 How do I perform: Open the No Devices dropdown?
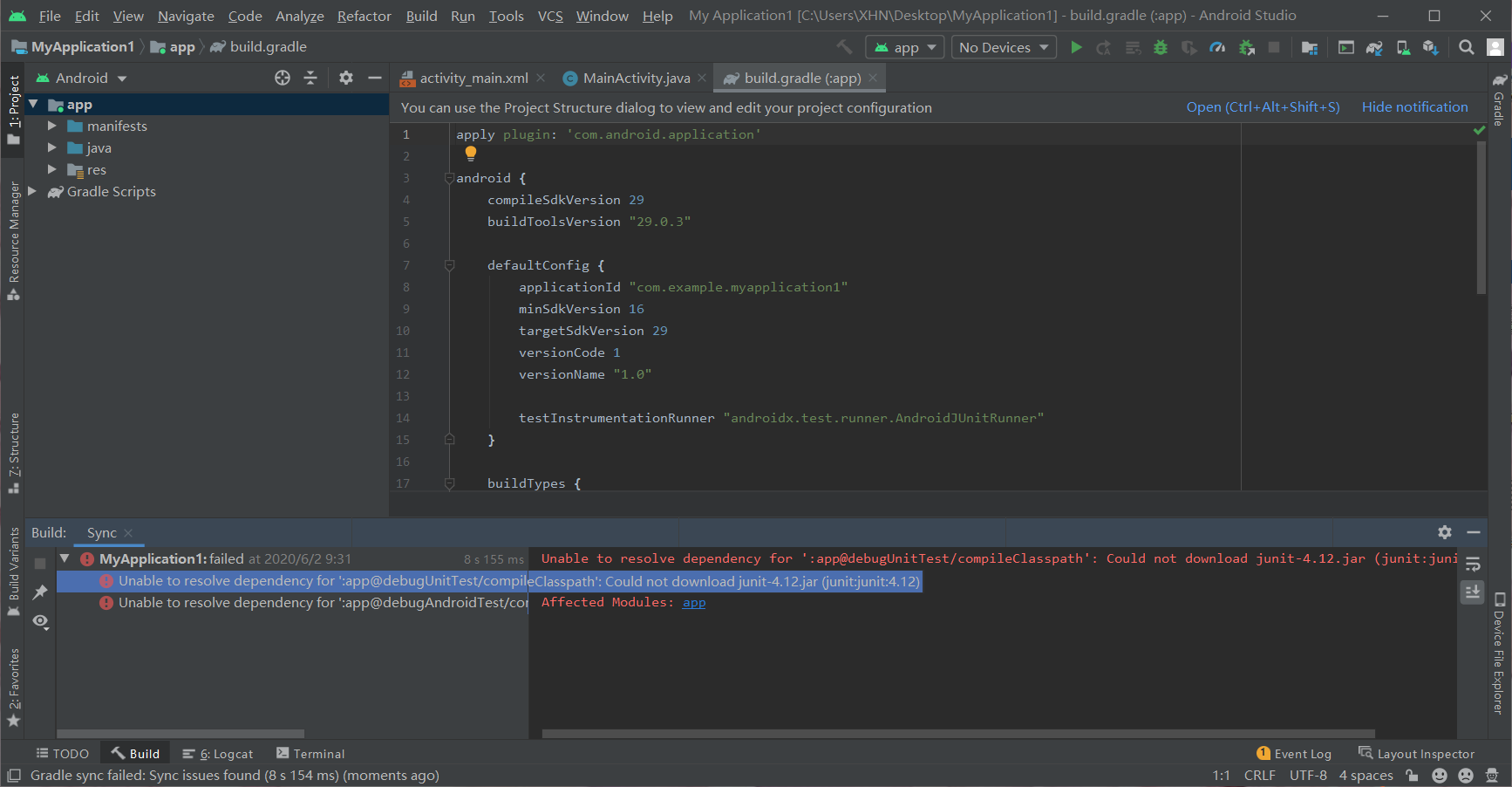coord(1004,47)
